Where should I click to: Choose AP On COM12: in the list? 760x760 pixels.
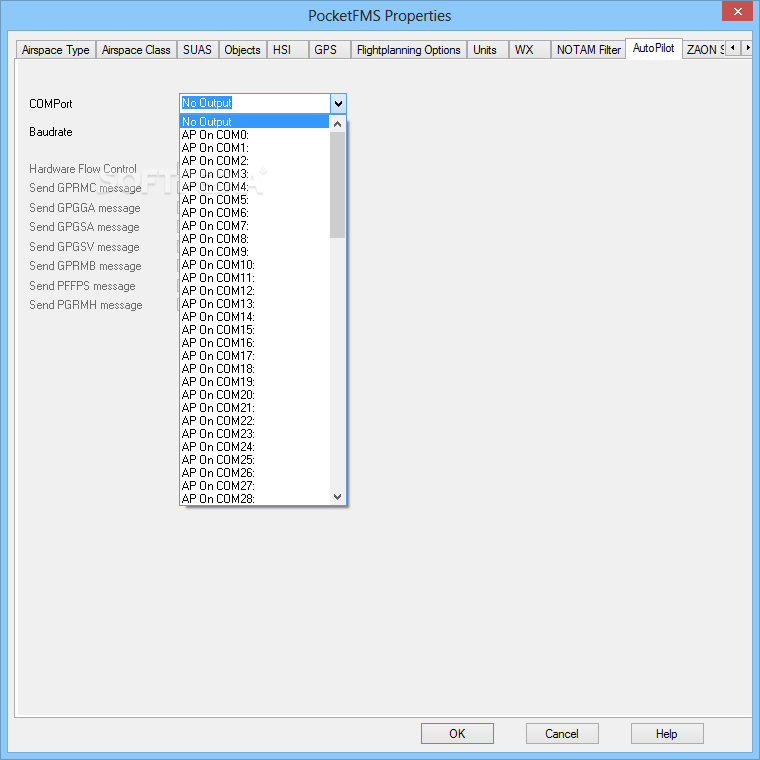point(254,291)
